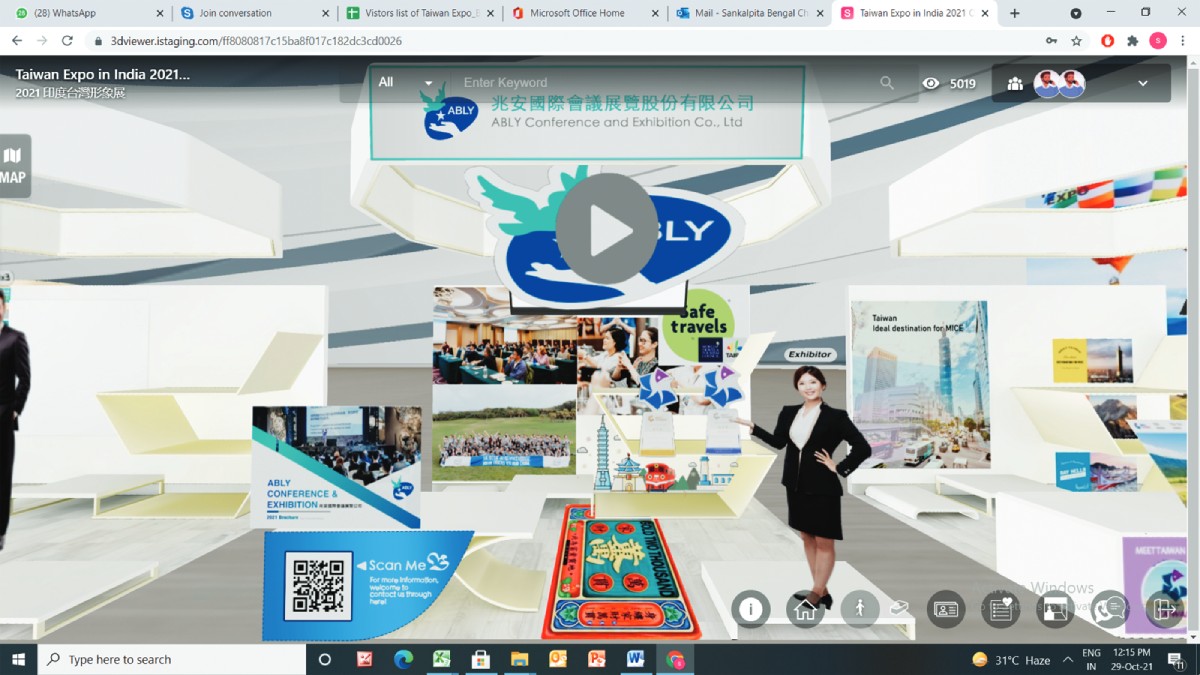1200x675 pixels.
Task: Click the exit booth door icon
Action: pyautogui.click(x=1165, y=609)
